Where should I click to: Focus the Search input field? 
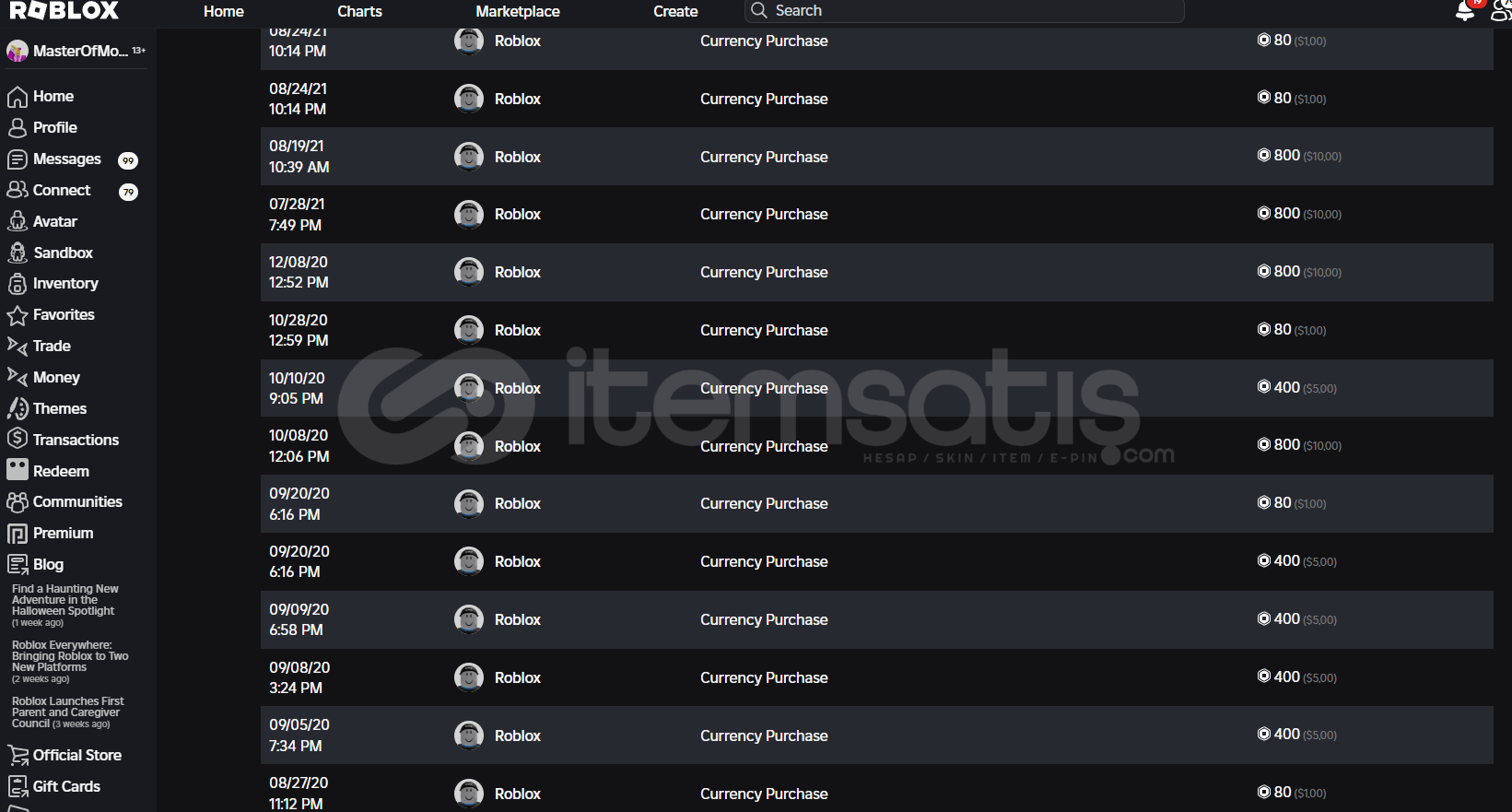964,10
